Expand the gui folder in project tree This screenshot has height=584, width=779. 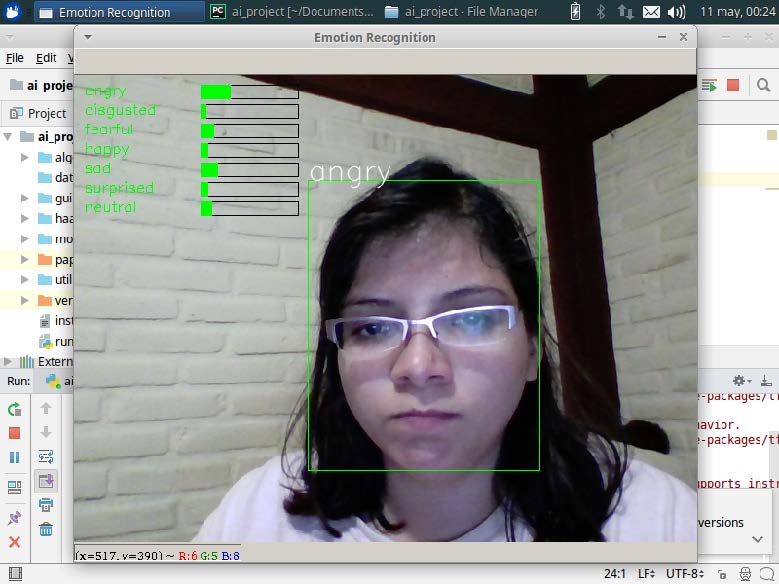26,198
